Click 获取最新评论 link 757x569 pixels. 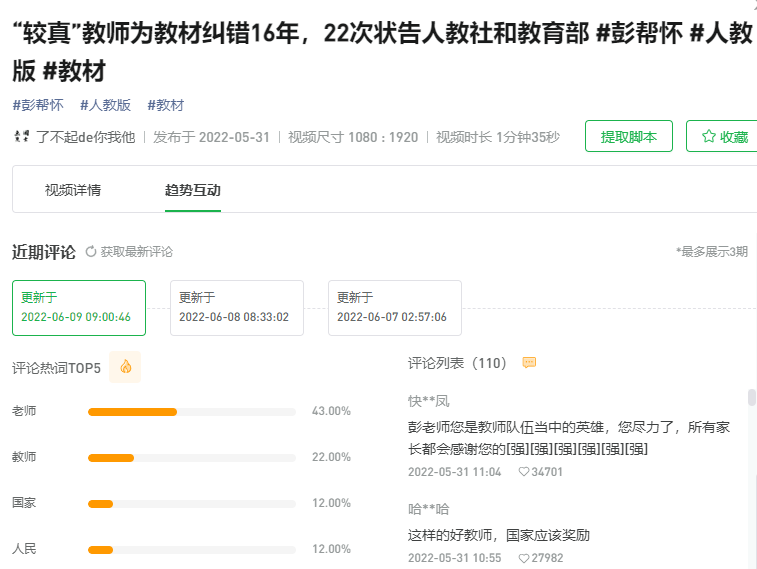(137, 251)
